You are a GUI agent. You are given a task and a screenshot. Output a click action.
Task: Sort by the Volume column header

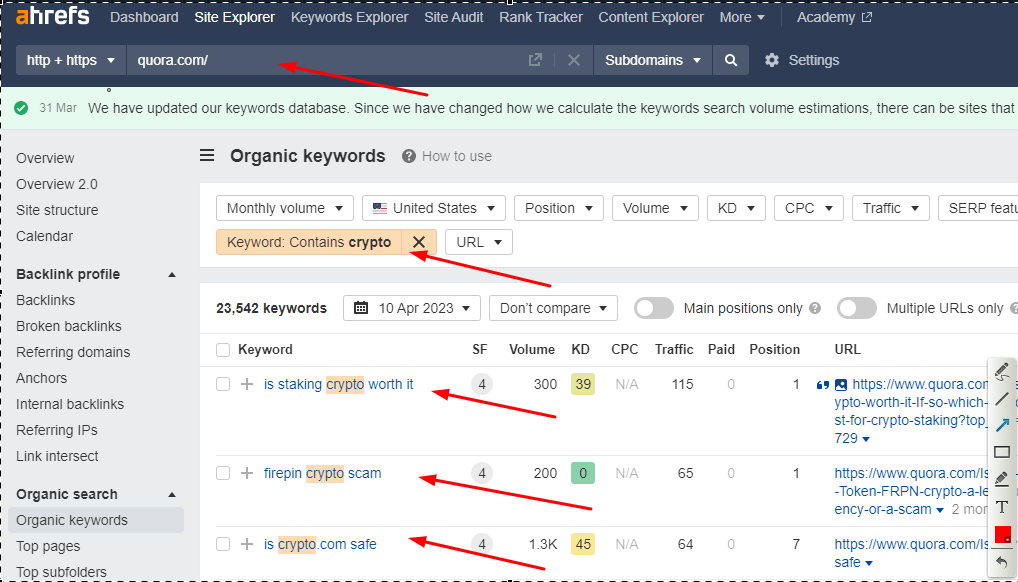point(532,349)
